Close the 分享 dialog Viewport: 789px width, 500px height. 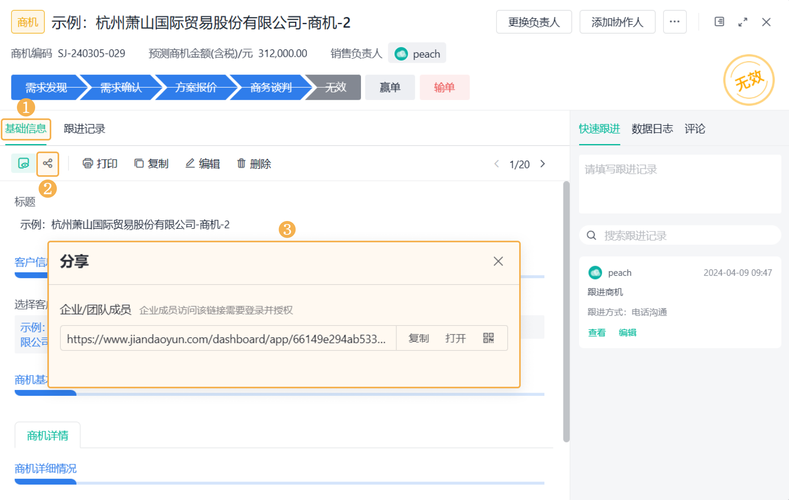[498, 262]
